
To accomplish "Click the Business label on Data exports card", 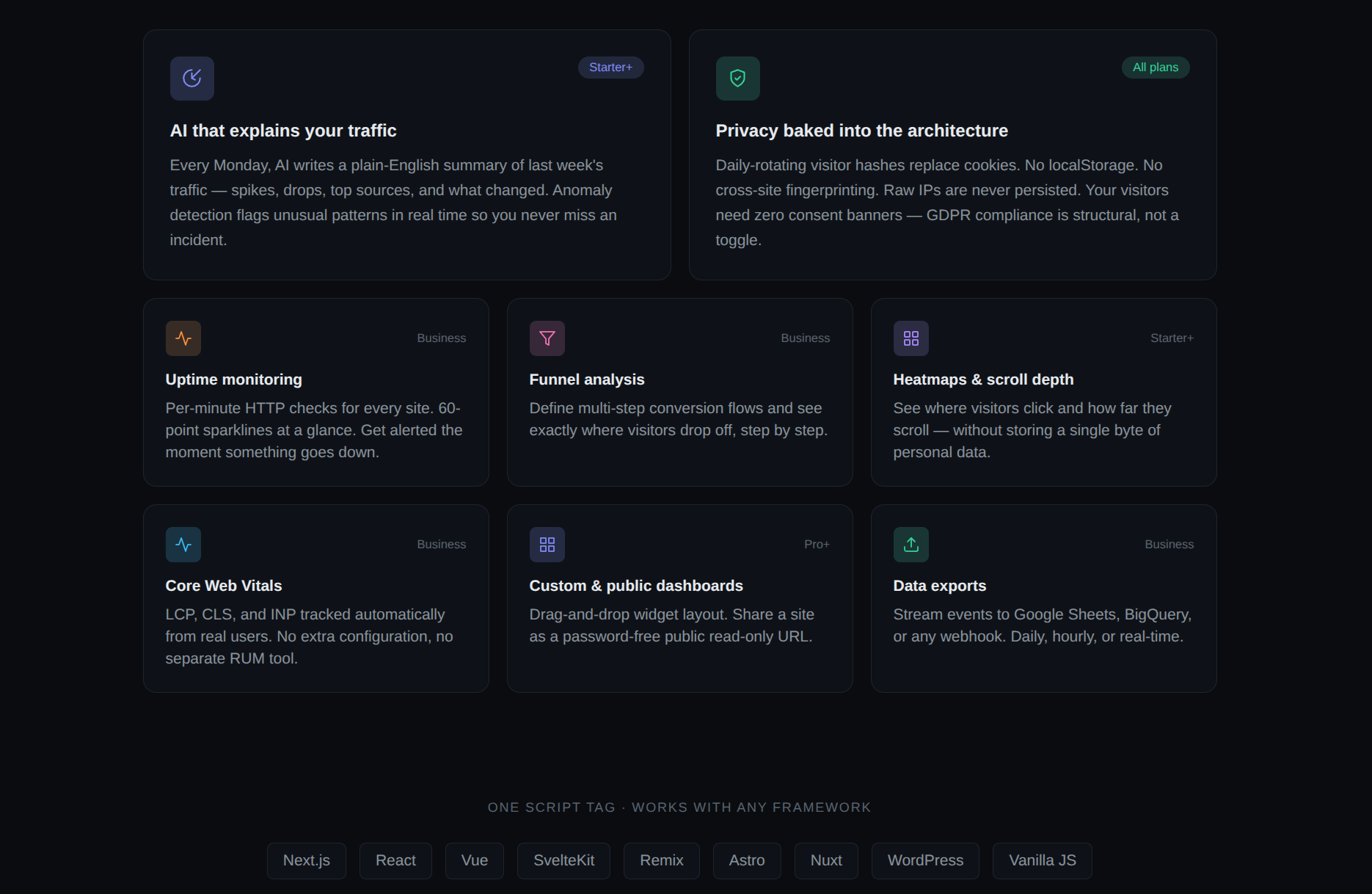I will point(1170,545).
